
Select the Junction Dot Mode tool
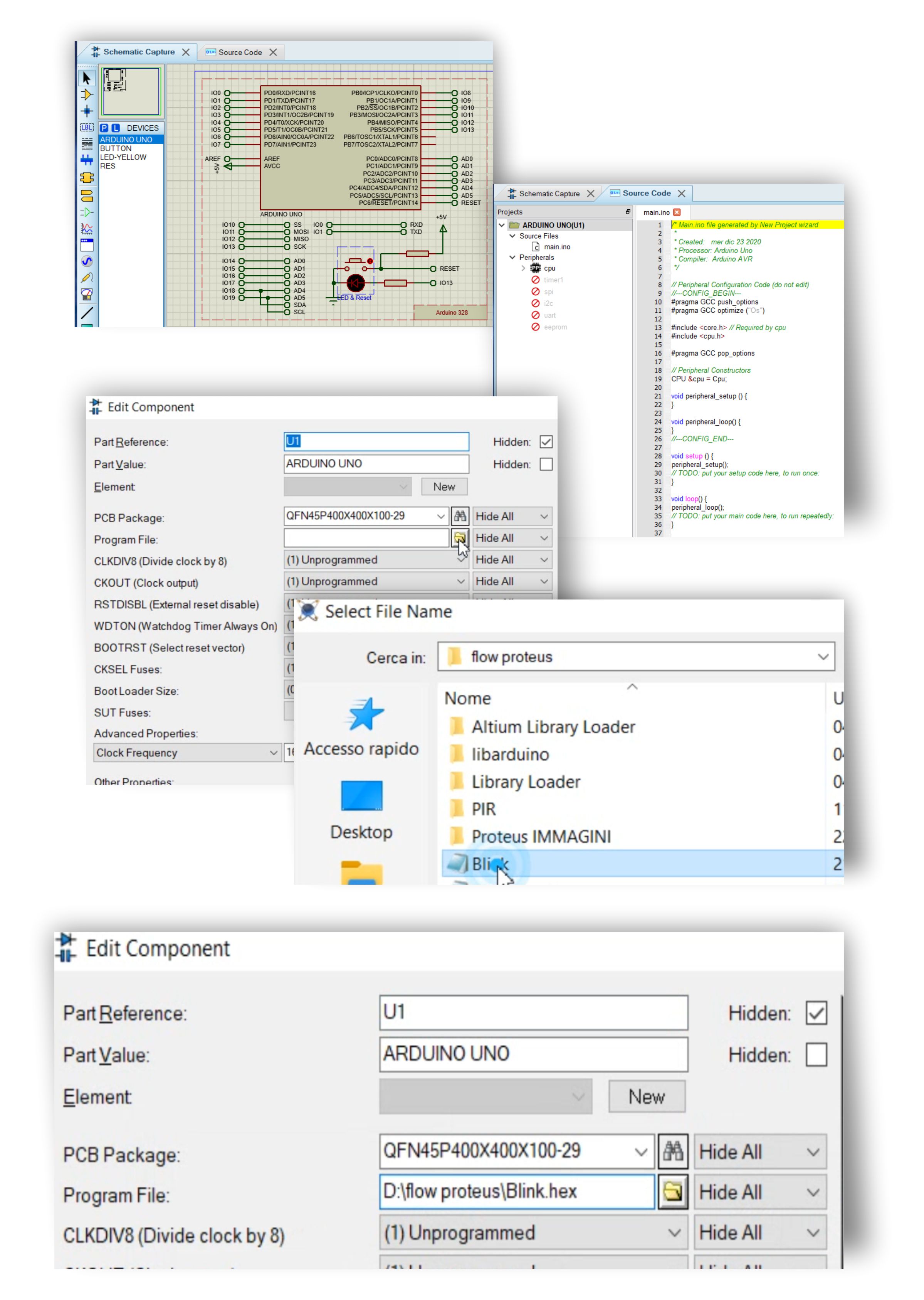pos(86,111)
